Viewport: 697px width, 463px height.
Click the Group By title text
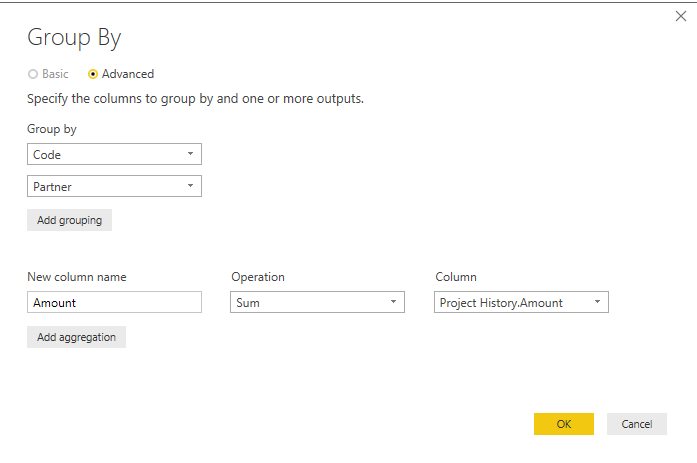pos(74,38)
